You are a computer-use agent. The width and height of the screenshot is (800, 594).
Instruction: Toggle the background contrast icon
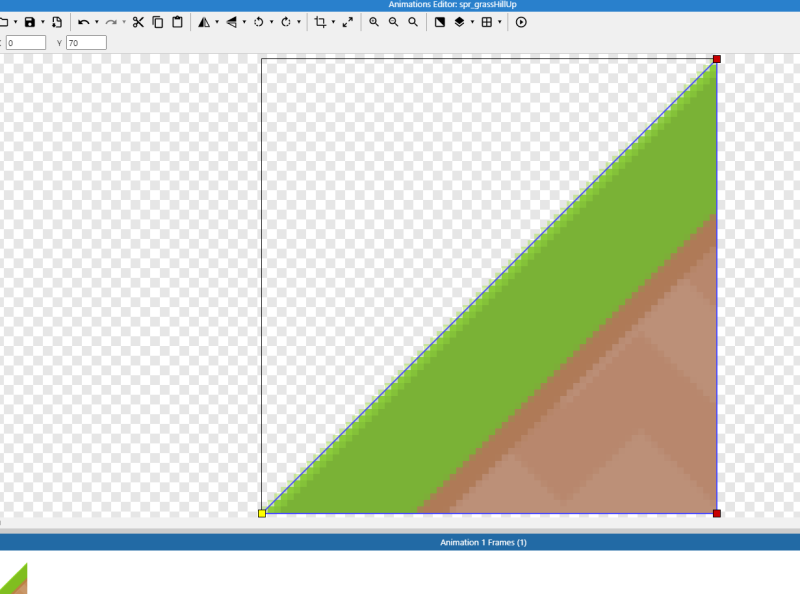[439, 22]
